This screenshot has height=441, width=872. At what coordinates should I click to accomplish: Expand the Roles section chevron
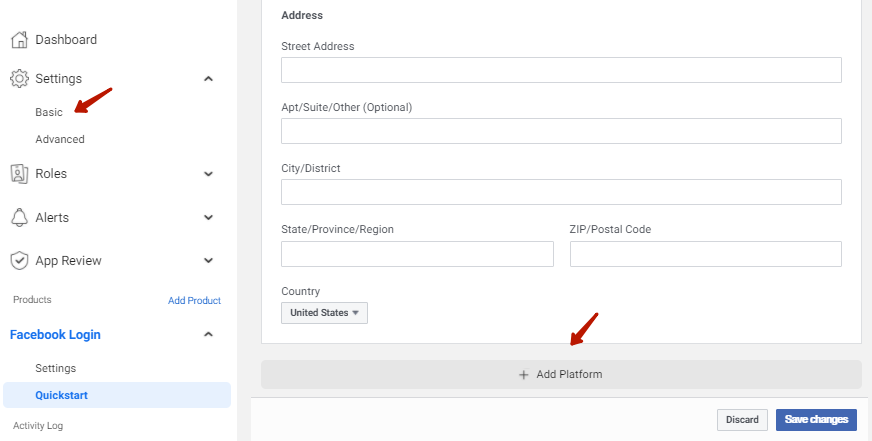[208, 174]
